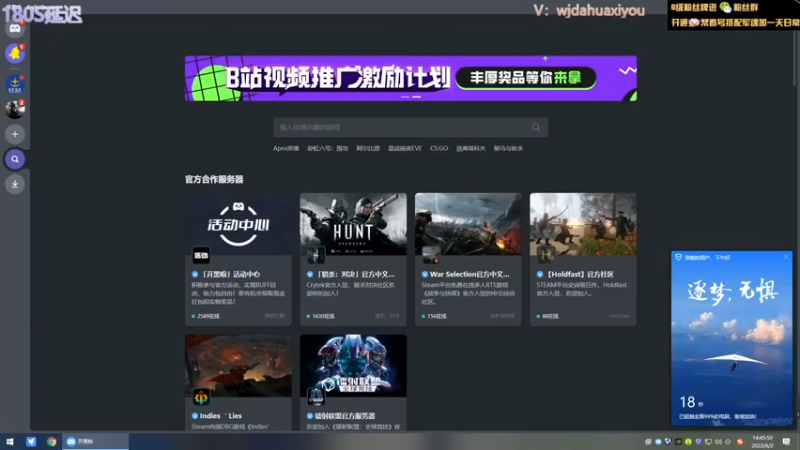
Task: Click the 镭射联盟 server avatar icon
Action: click(316, 397)
